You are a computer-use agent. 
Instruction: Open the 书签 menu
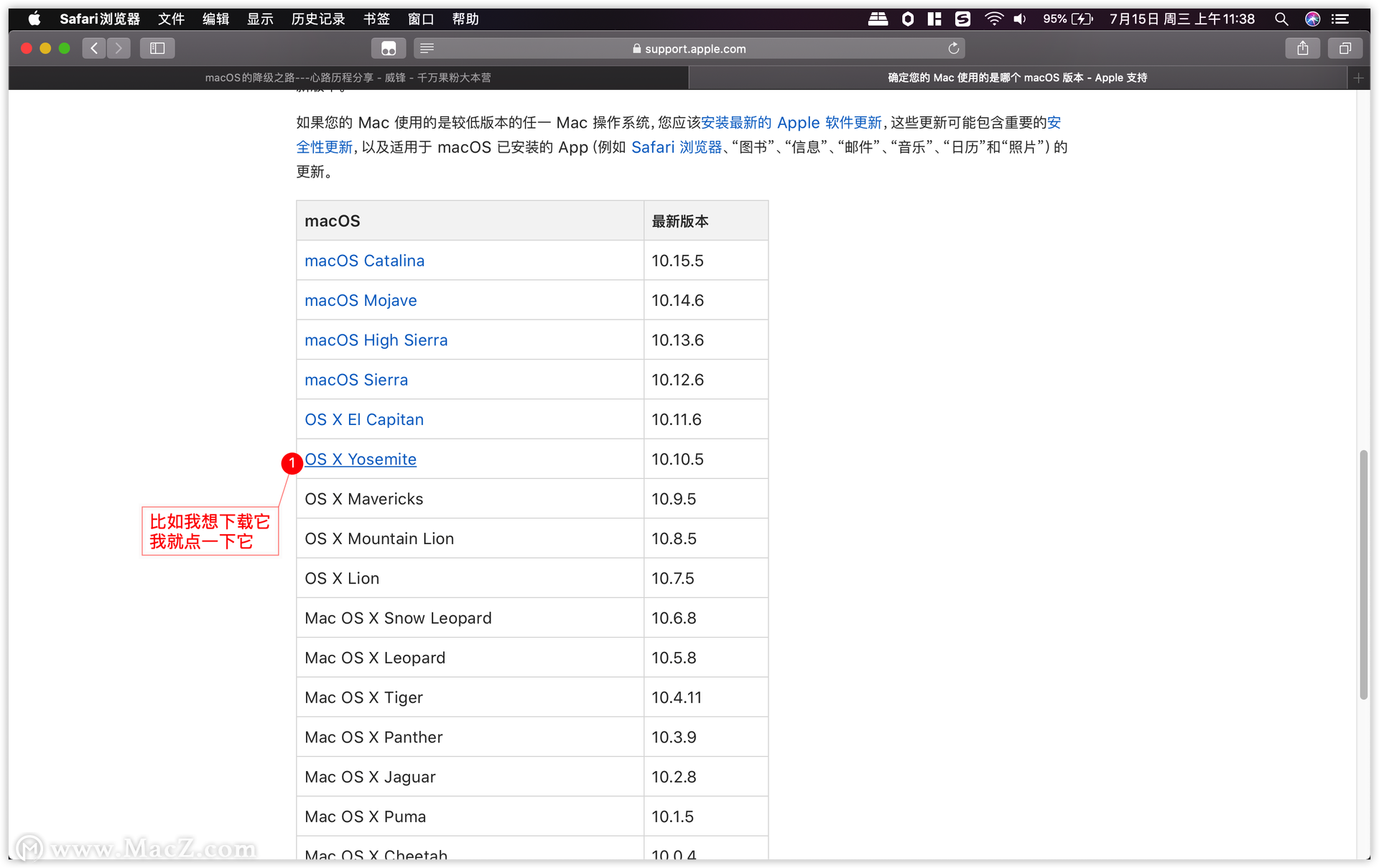376,19
